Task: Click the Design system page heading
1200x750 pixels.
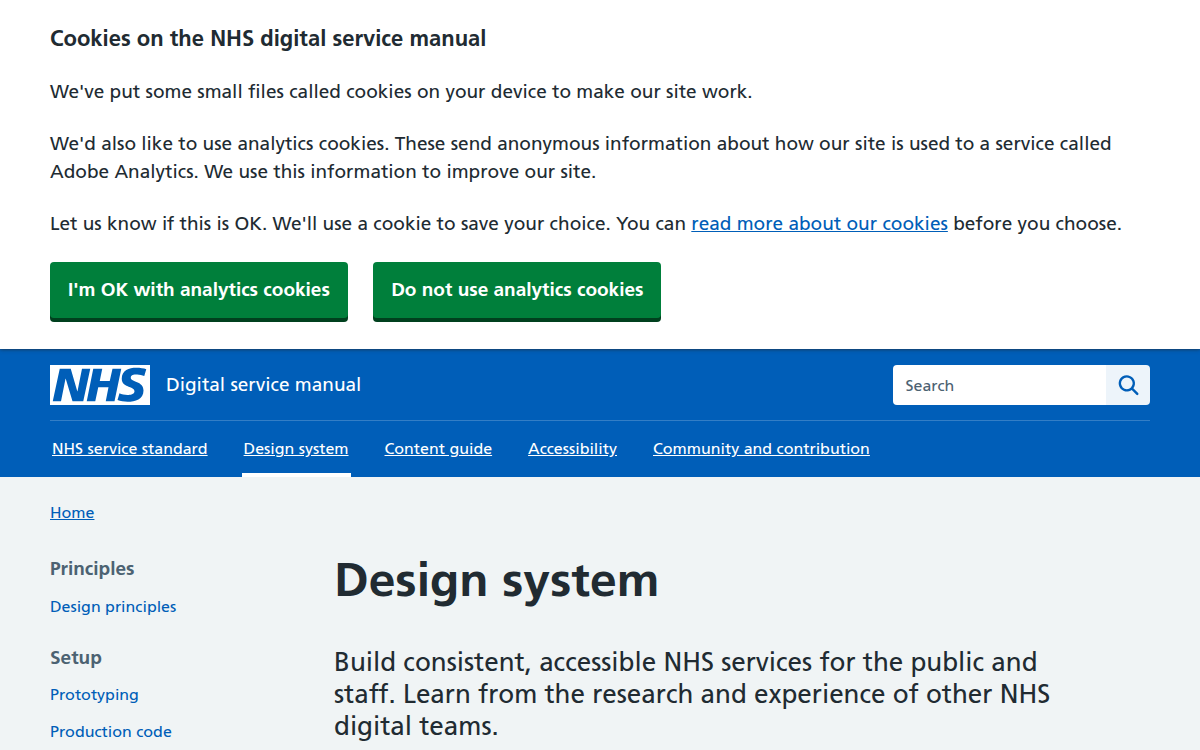Action: point(496,580)
